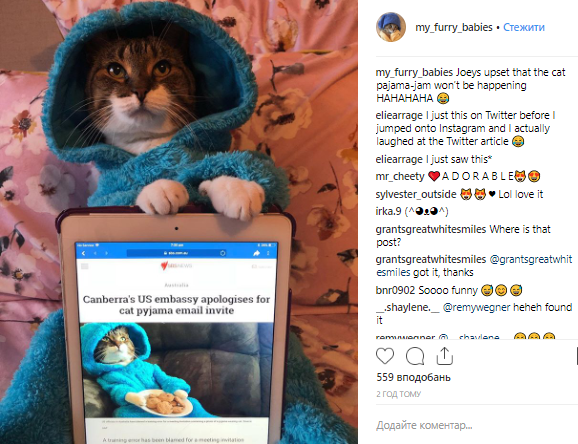
Task: Open the my_furry_babies profile avatar
Action: tap(391, 27)
